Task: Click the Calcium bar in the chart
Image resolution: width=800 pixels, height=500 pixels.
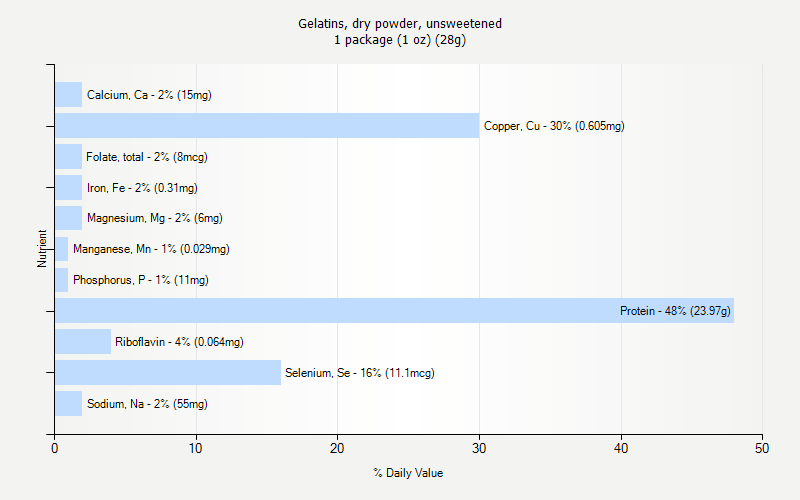Action: [68, 95]
